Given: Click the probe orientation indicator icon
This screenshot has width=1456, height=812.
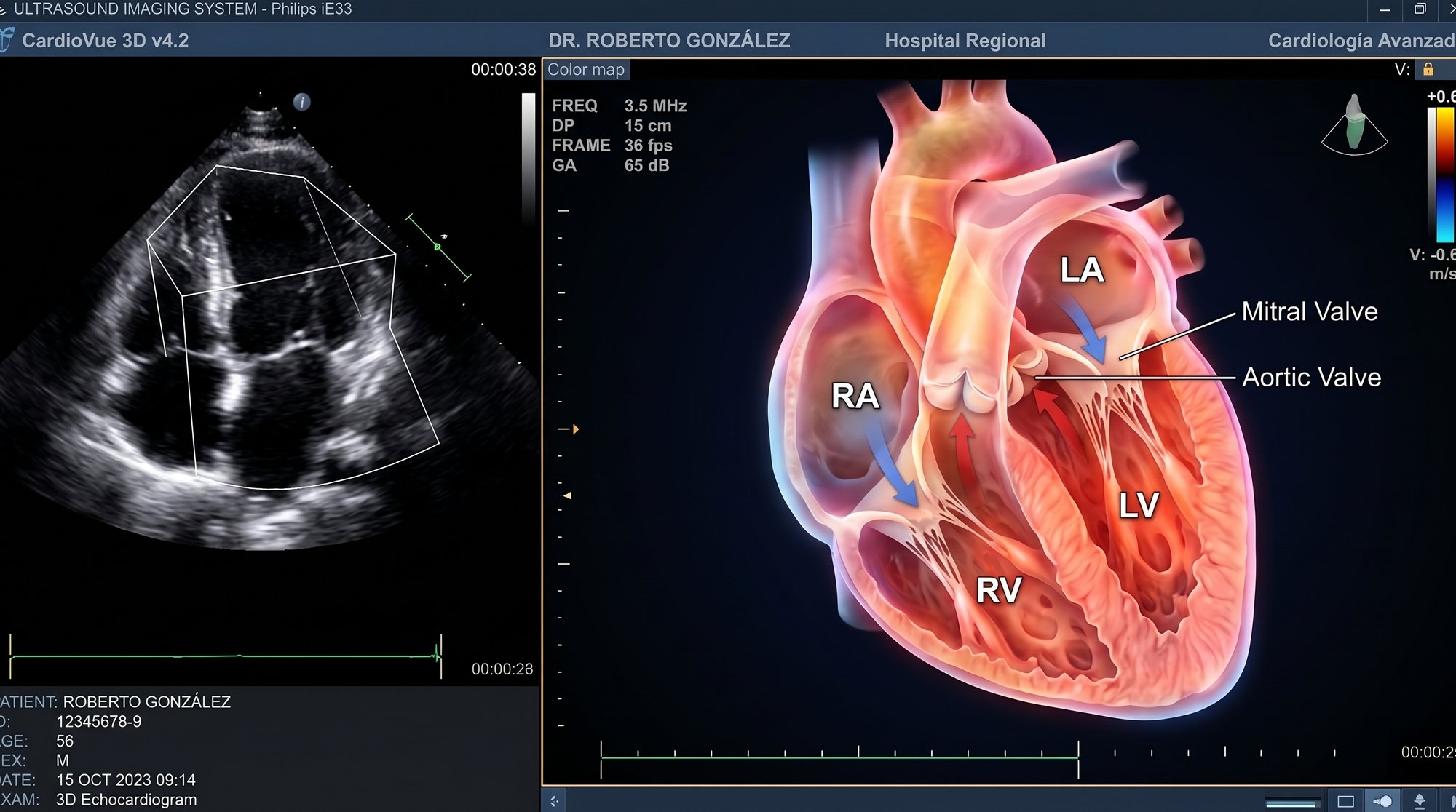Looking at the screenshot, I should (1354, 124).
